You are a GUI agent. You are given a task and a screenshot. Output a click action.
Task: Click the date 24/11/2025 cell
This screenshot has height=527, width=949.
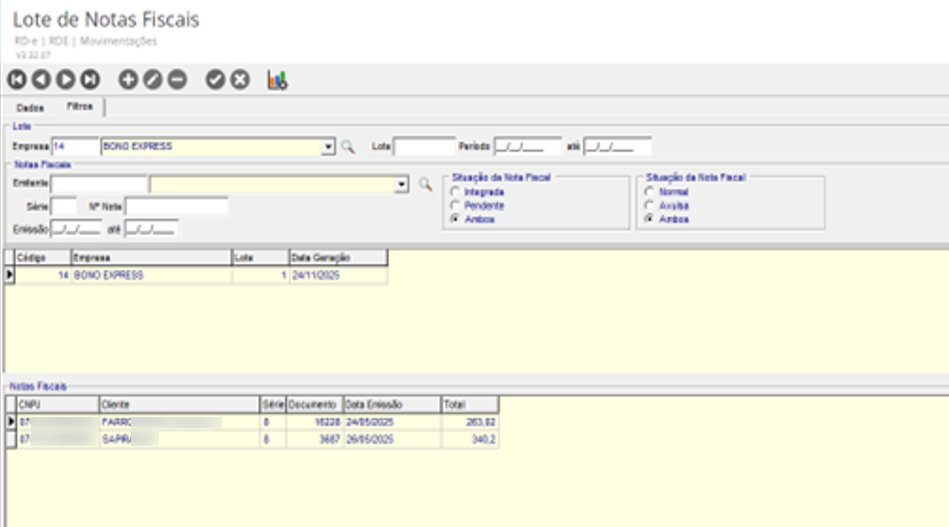click(338, 275)
